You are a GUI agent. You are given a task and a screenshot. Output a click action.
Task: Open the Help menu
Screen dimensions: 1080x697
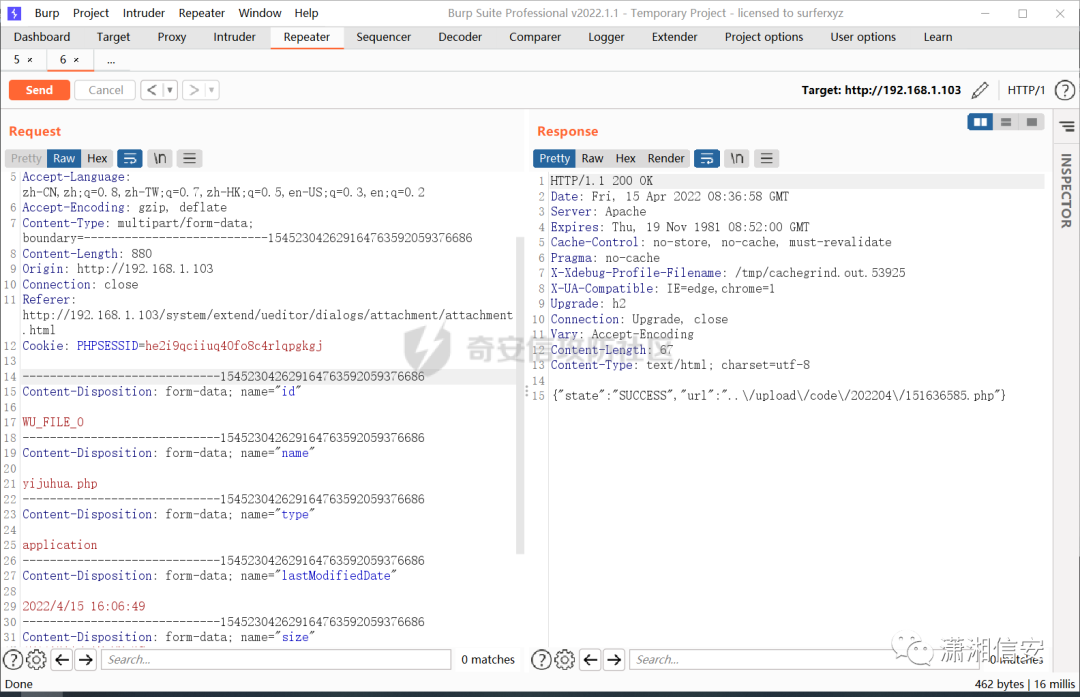(x=307, y=13)
